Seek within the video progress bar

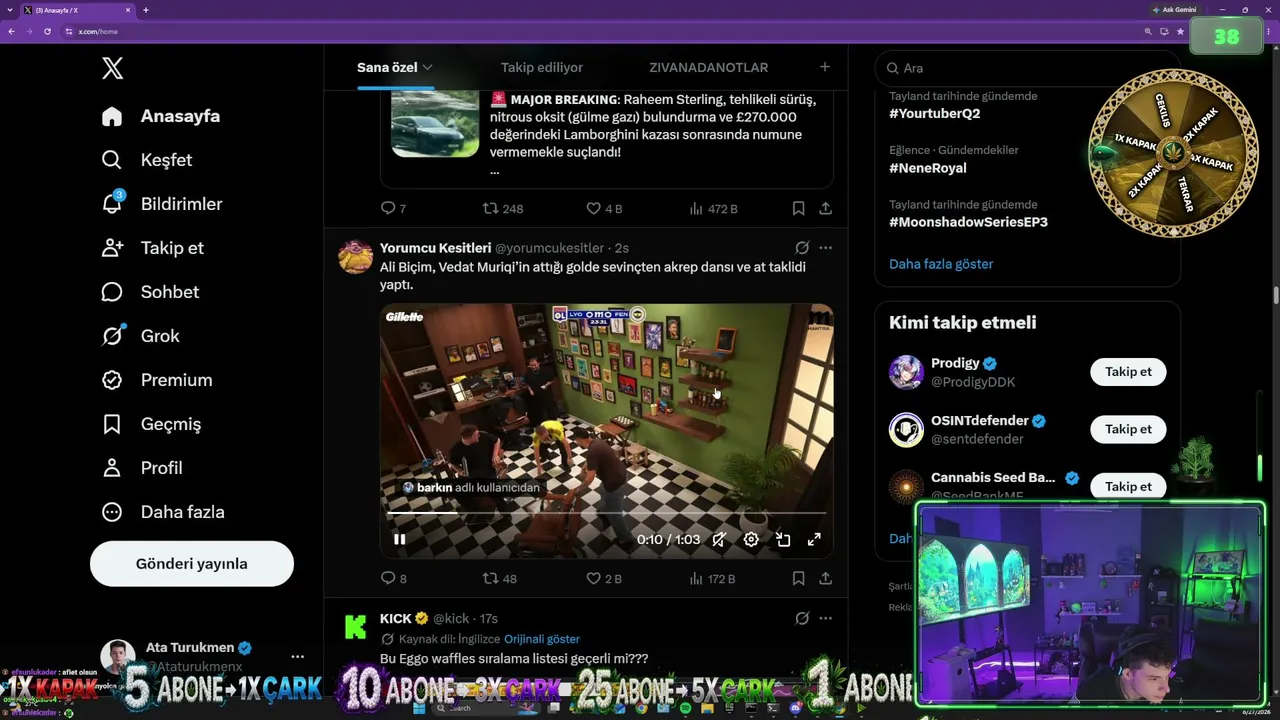click(x=607, y=513)
